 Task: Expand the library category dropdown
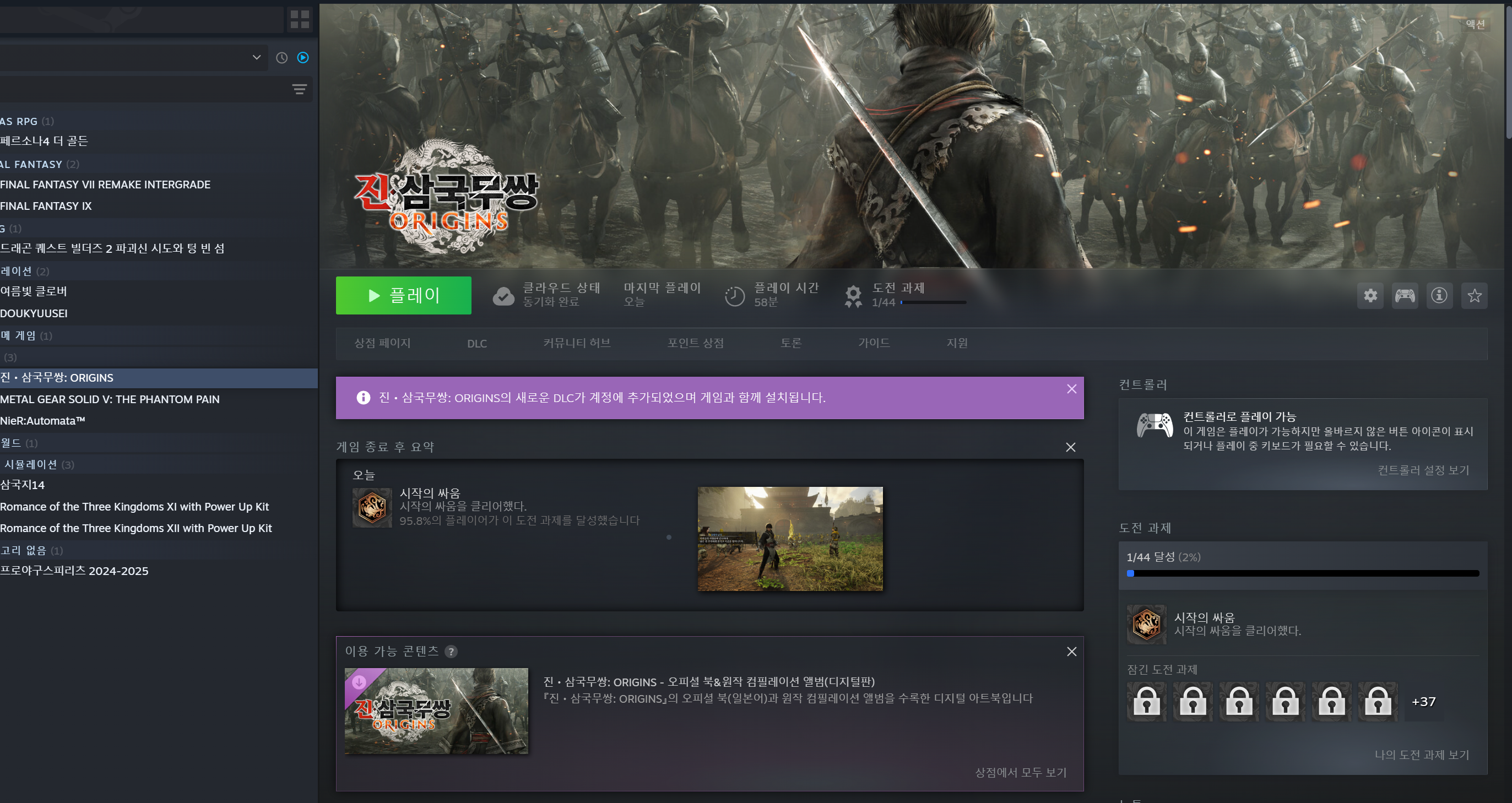(257, 57)
